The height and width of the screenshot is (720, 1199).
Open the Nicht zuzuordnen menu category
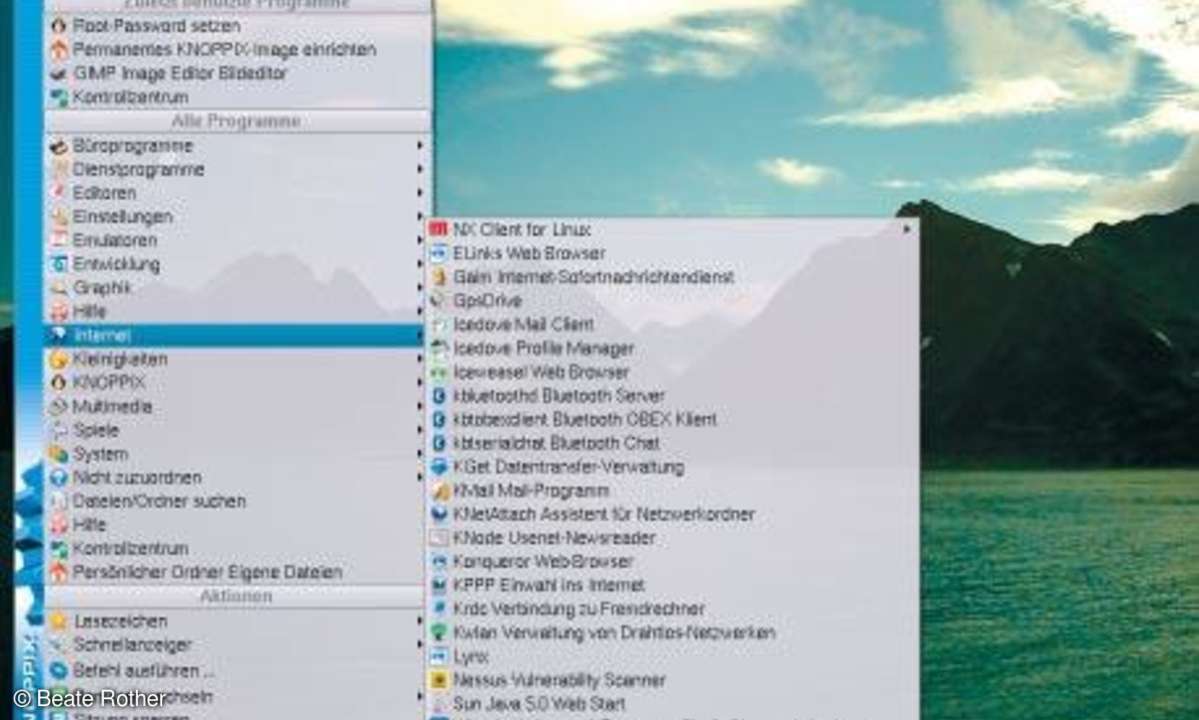click(x=236, y=477)
